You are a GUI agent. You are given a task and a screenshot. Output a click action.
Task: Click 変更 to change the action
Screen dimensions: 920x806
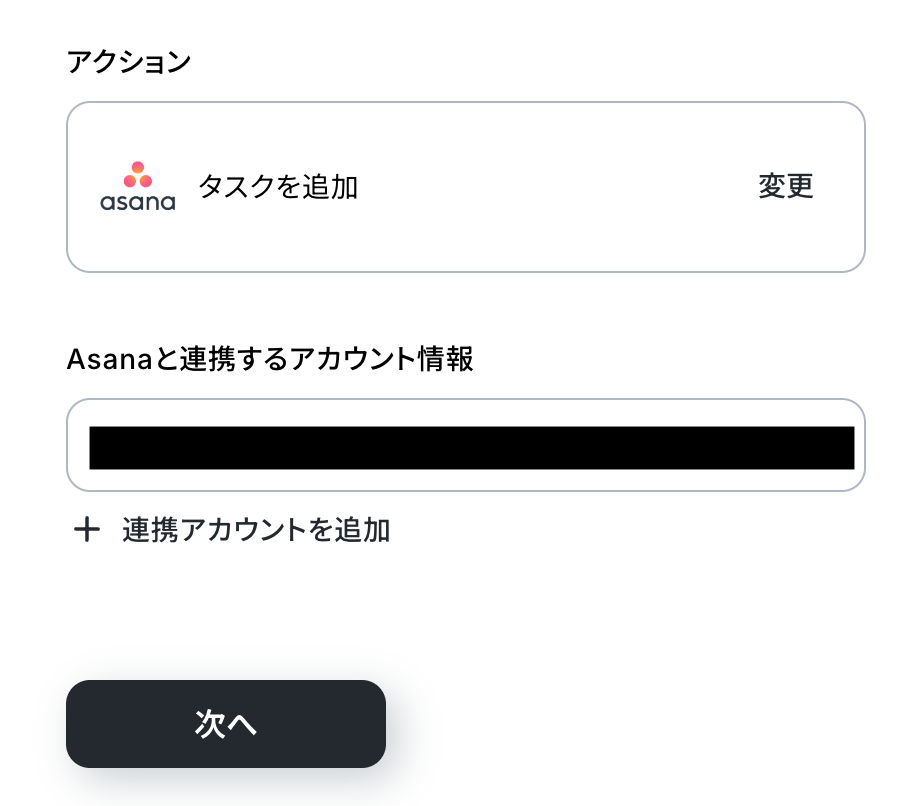(786, 187)
